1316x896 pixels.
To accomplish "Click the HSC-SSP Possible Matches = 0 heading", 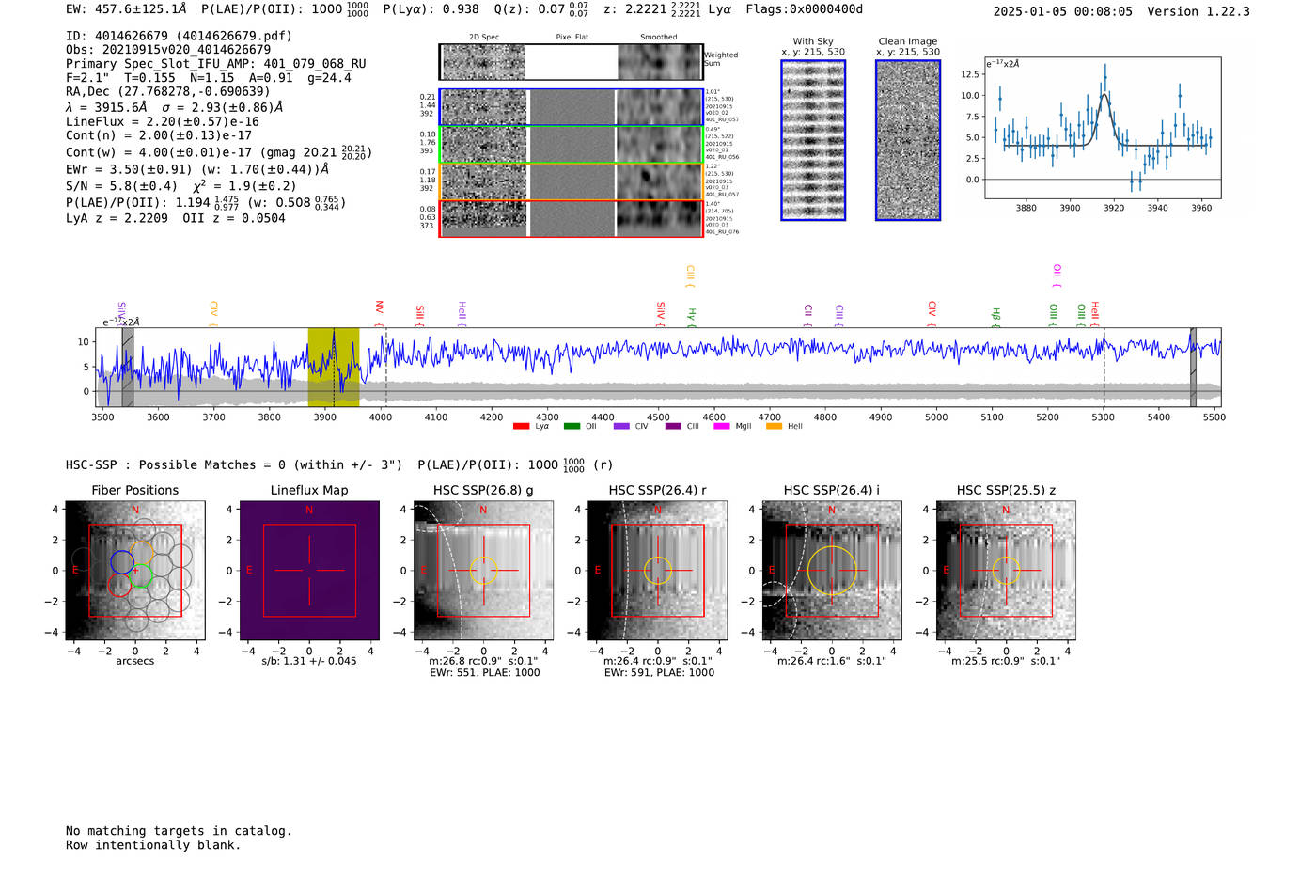I will pyautogui.click(x=234, y=464).
